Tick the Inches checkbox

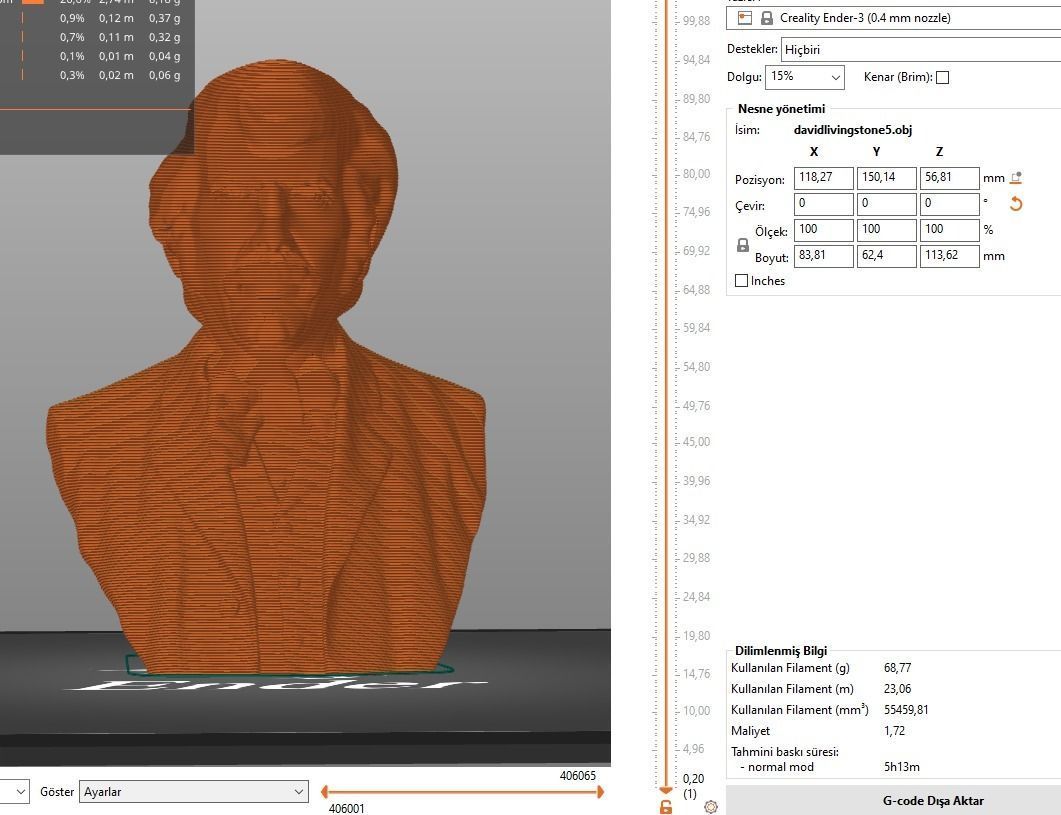pyautogui.click(x=742, y=280)
